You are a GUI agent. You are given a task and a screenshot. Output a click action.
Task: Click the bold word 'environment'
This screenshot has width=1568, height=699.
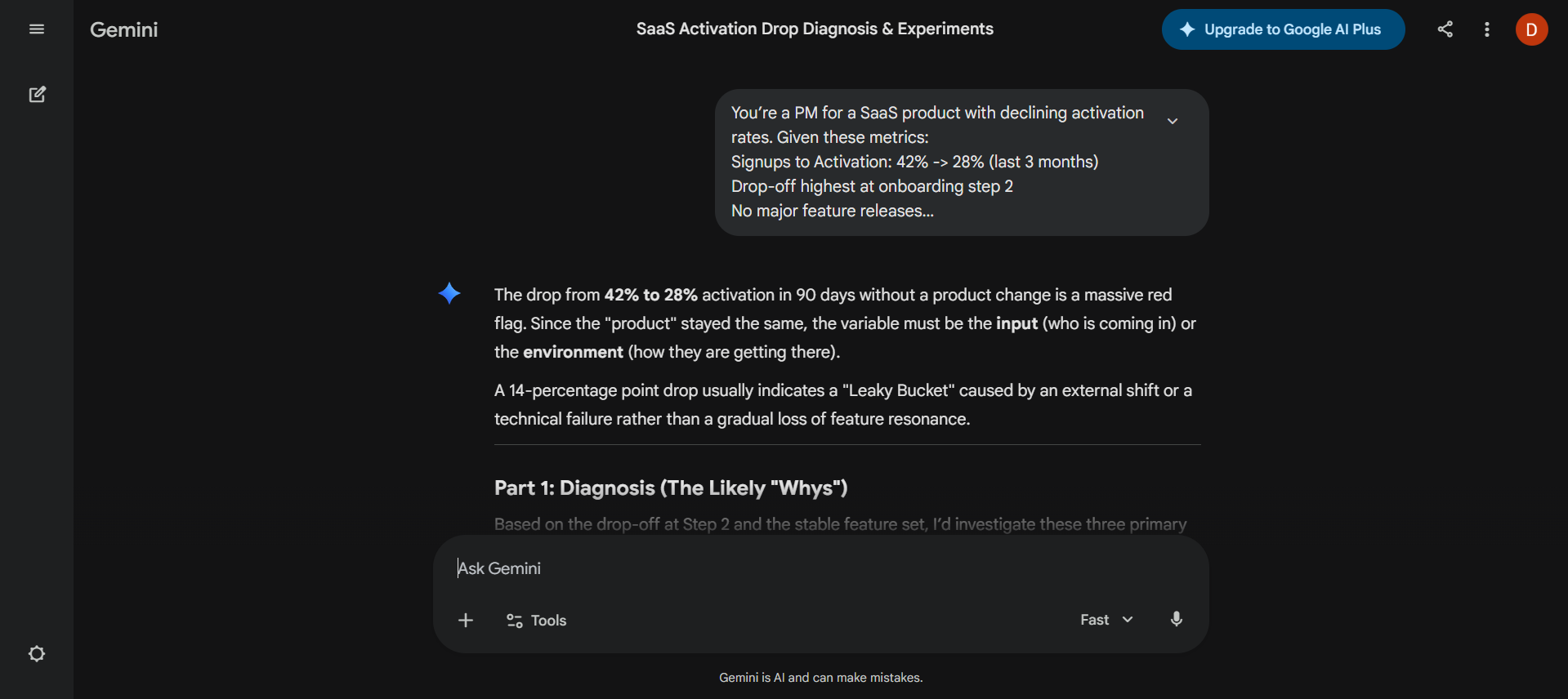[x=573, y=352]
